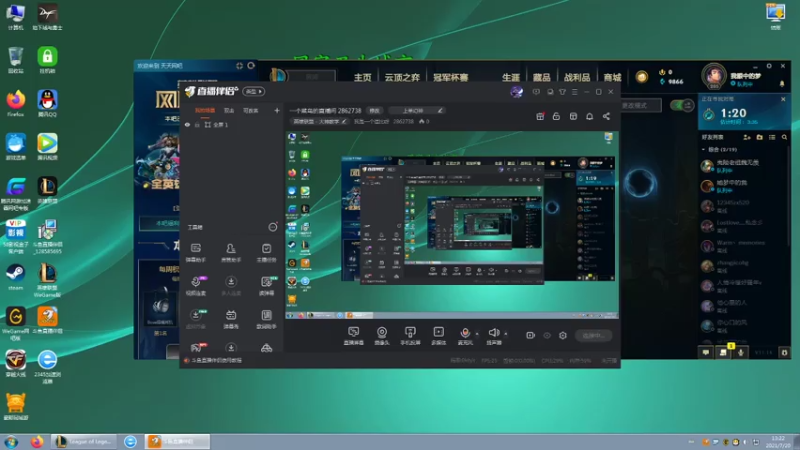Search friends magnifier icon in League client
Viewport: 800px width, 450px height.
(784, 137)
